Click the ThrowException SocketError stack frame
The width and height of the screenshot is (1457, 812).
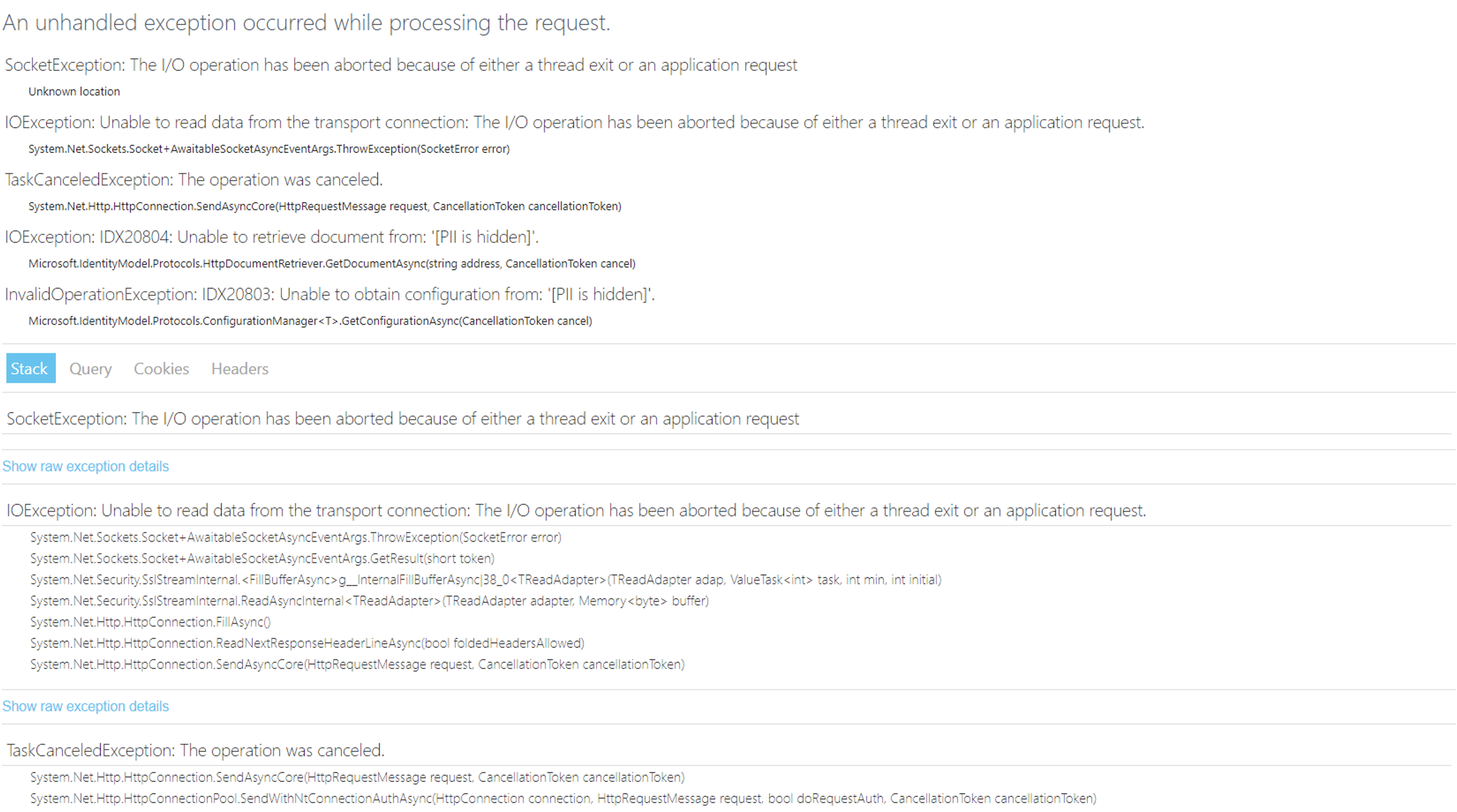[295, 537]
